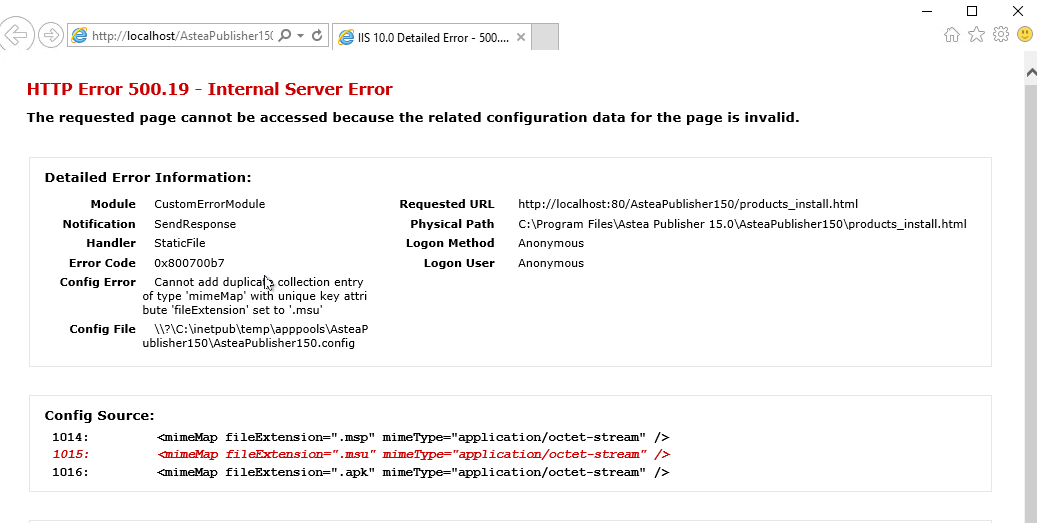The height and width of the screenshot is (523, 1037).
Task: Click the SendResponse notification value
Action: click(195, 224)
